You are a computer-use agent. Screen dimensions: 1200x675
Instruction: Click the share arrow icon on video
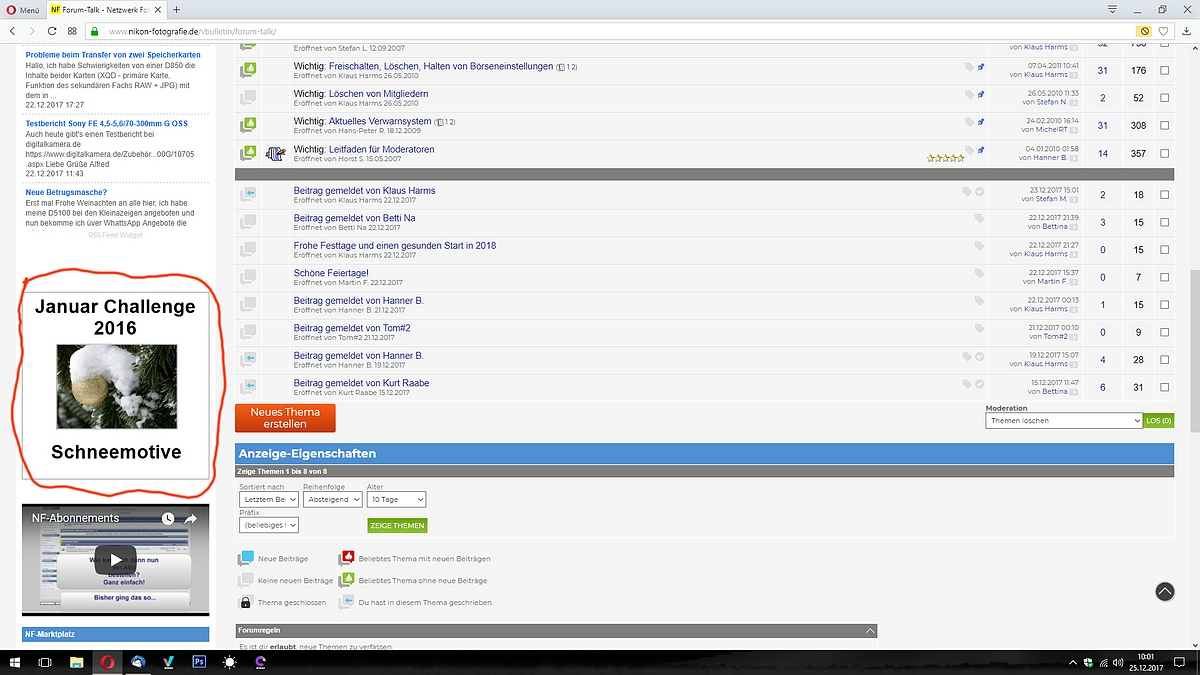(190, 518)
